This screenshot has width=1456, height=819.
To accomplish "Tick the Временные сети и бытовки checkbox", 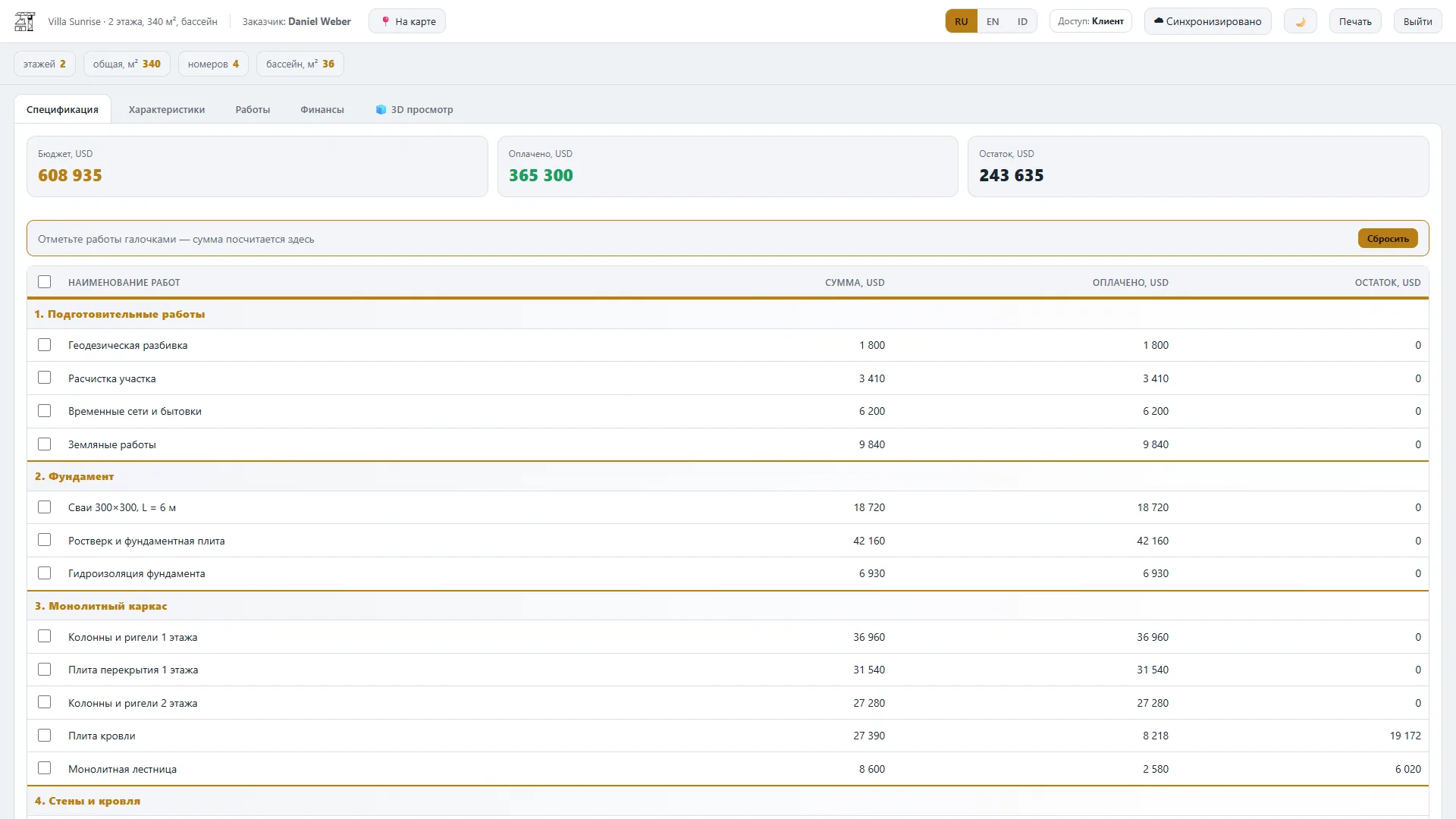I will point(45,411).
